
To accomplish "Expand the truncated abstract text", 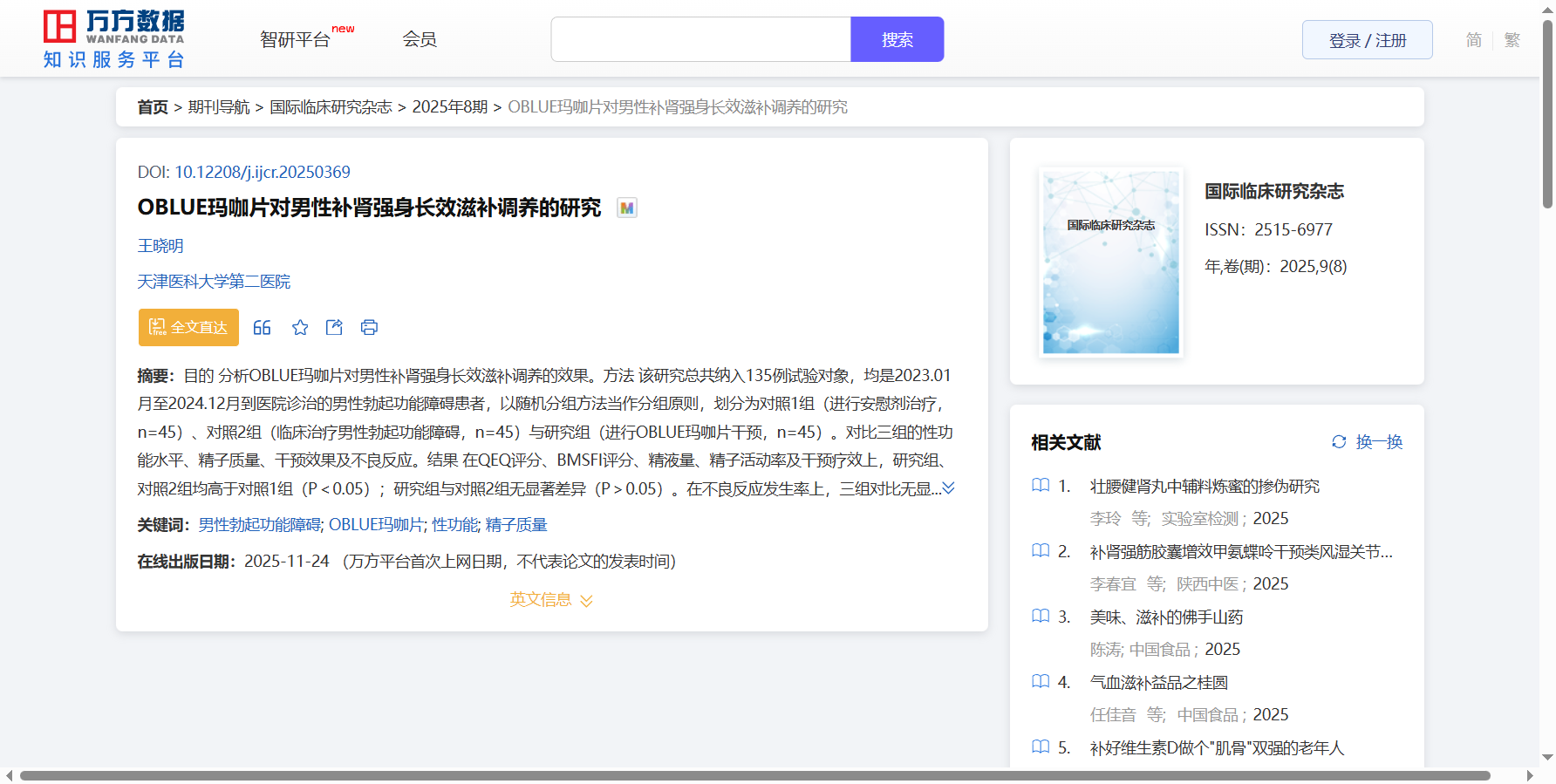I will (948, 488).
